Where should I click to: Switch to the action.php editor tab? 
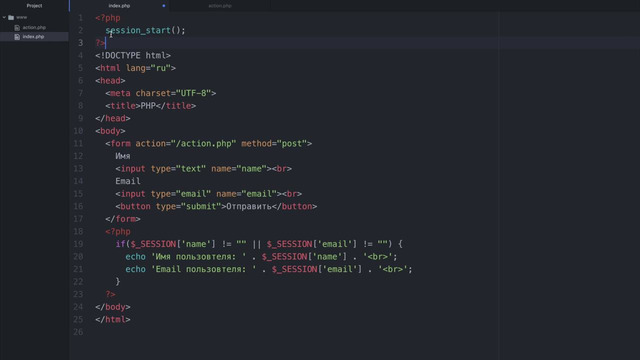pyautogui.click(x=220, y=6)
